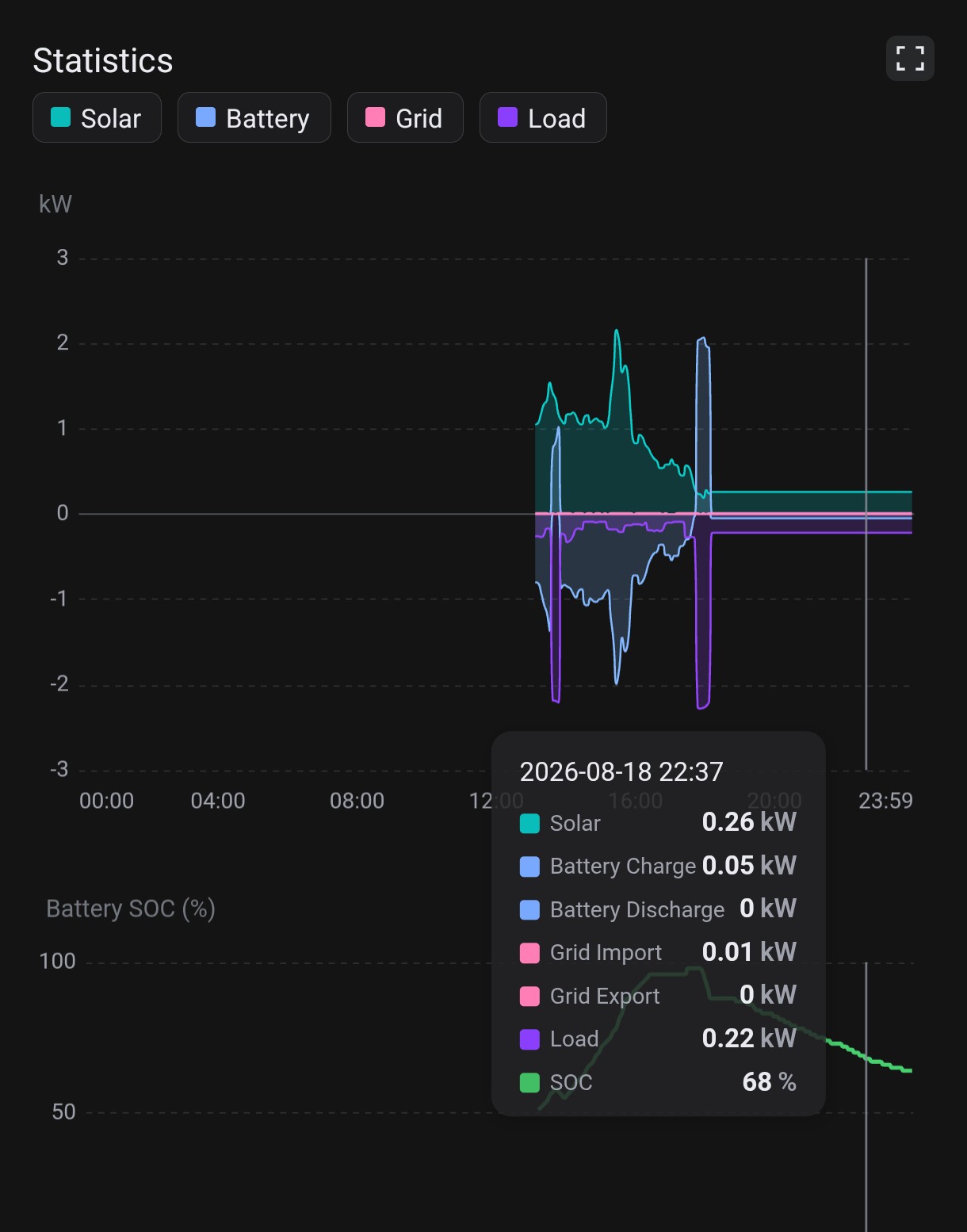The height and width of the screenshot is (1232, 967).
Task: Select the Grid Import tooltip row
Action: pyautogui.click(x=658, y=952)
